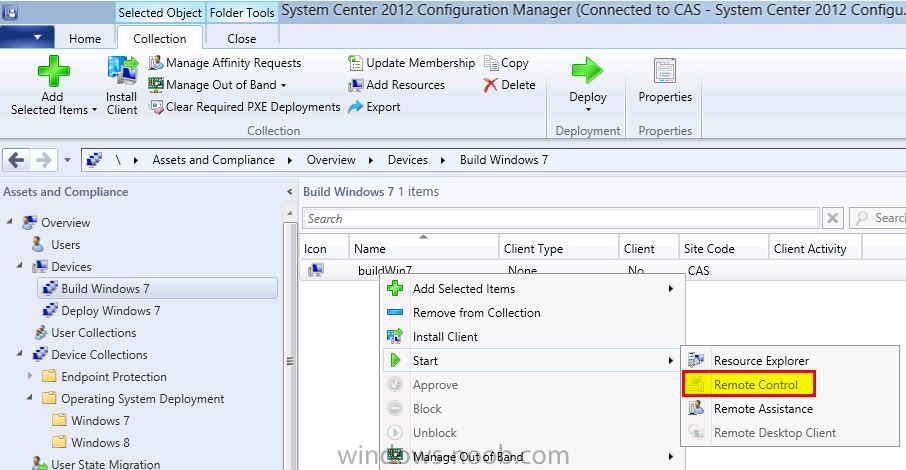
Task: Click Clear Required PXE Deployments
Action: (245, 107)
